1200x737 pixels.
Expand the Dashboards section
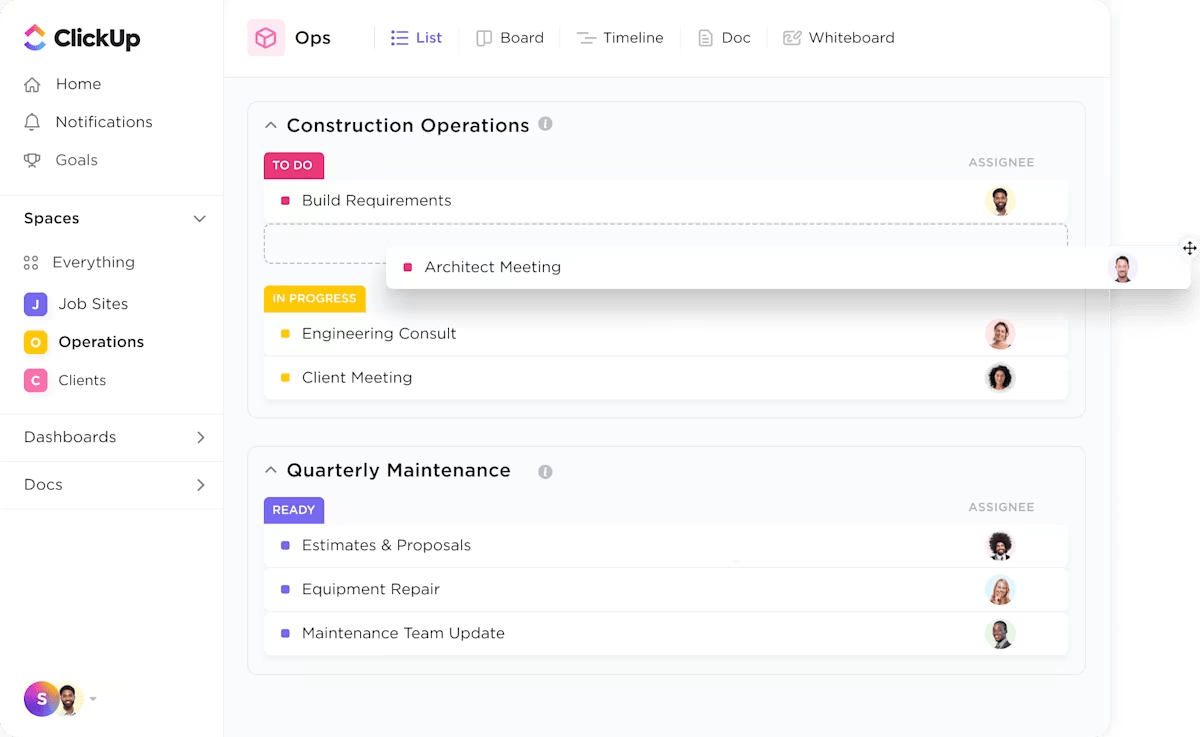point(199,437)
